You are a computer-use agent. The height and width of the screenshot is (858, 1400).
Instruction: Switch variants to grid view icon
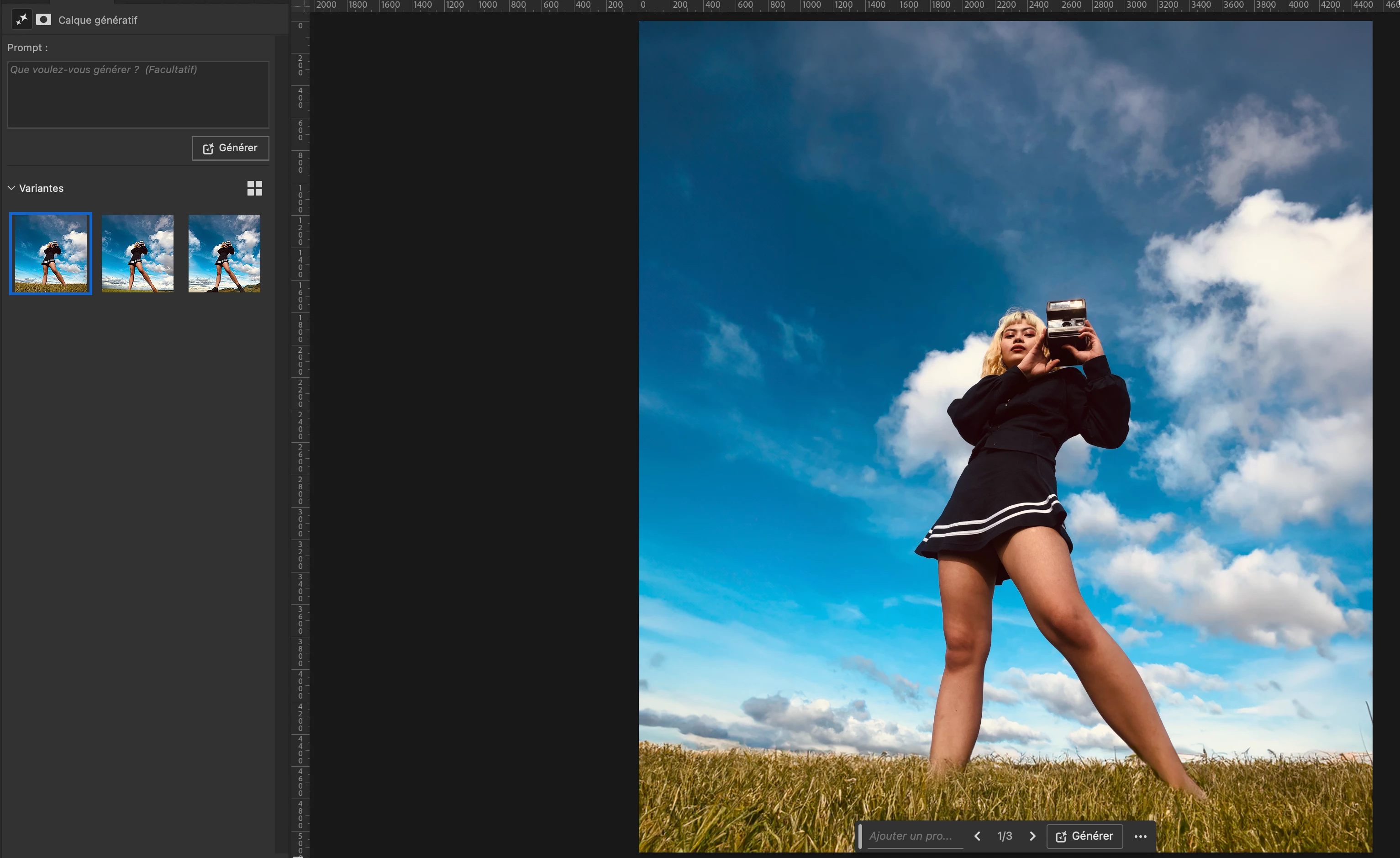point(254,188)
